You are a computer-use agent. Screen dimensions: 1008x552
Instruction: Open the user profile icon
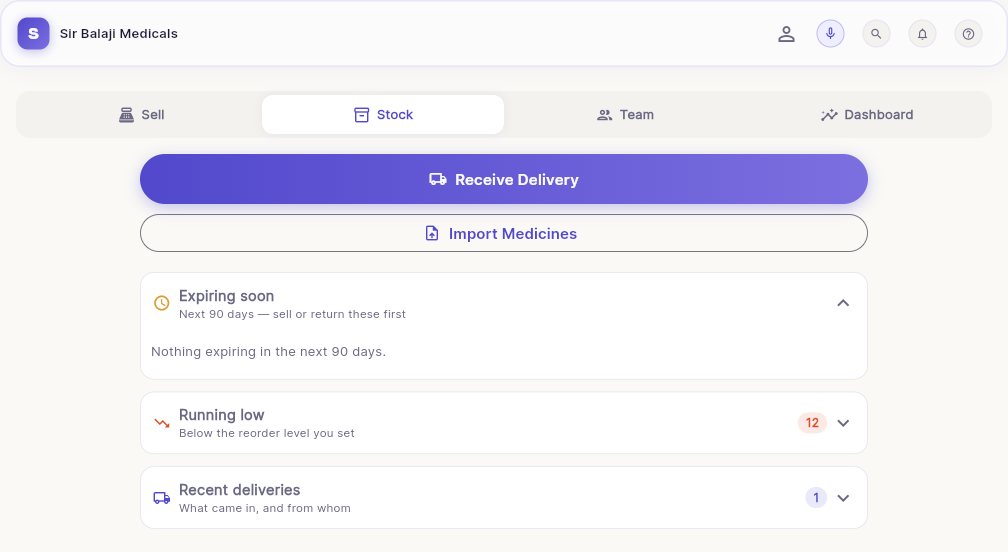click(x=786, y=34)
